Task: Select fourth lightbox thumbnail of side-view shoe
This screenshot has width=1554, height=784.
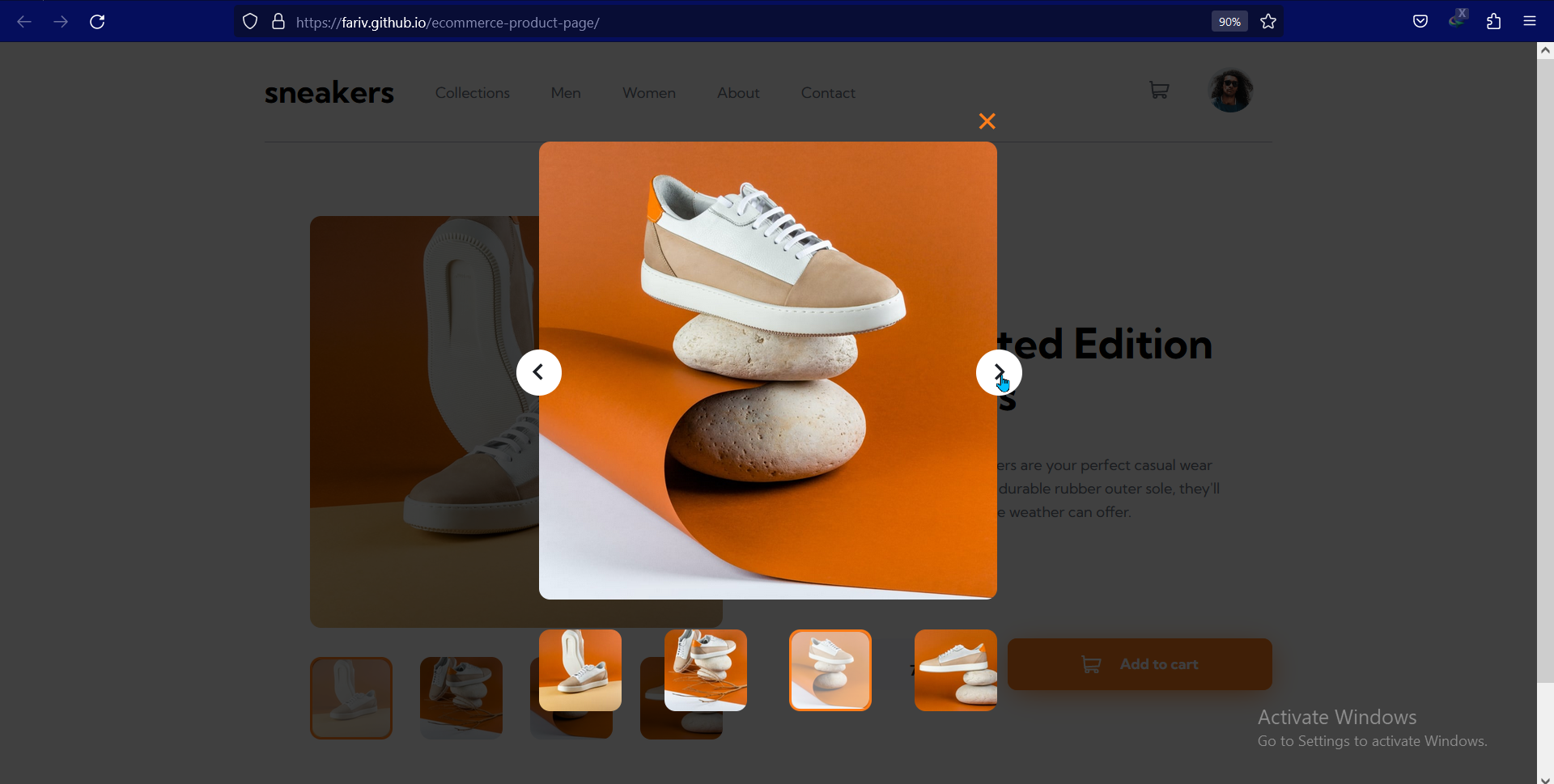Action: coord(956,671)
